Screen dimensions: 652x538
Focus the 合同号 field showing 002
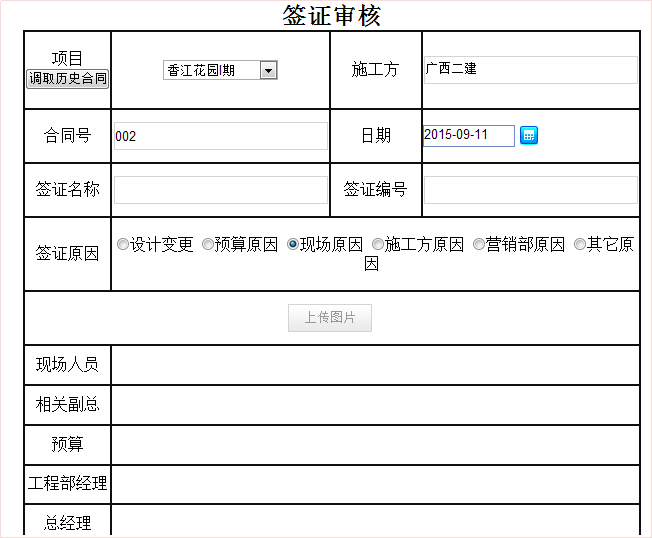[220, 136]
